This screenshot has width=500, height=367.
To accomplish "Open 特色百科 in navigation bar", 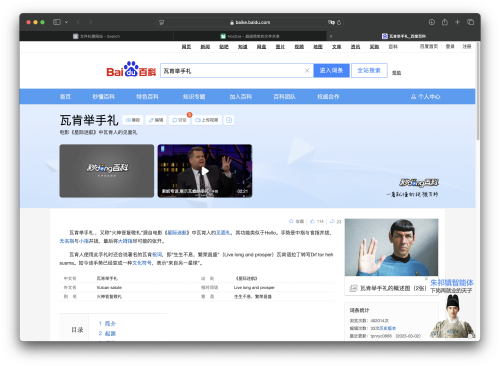I will click(147, 97).
